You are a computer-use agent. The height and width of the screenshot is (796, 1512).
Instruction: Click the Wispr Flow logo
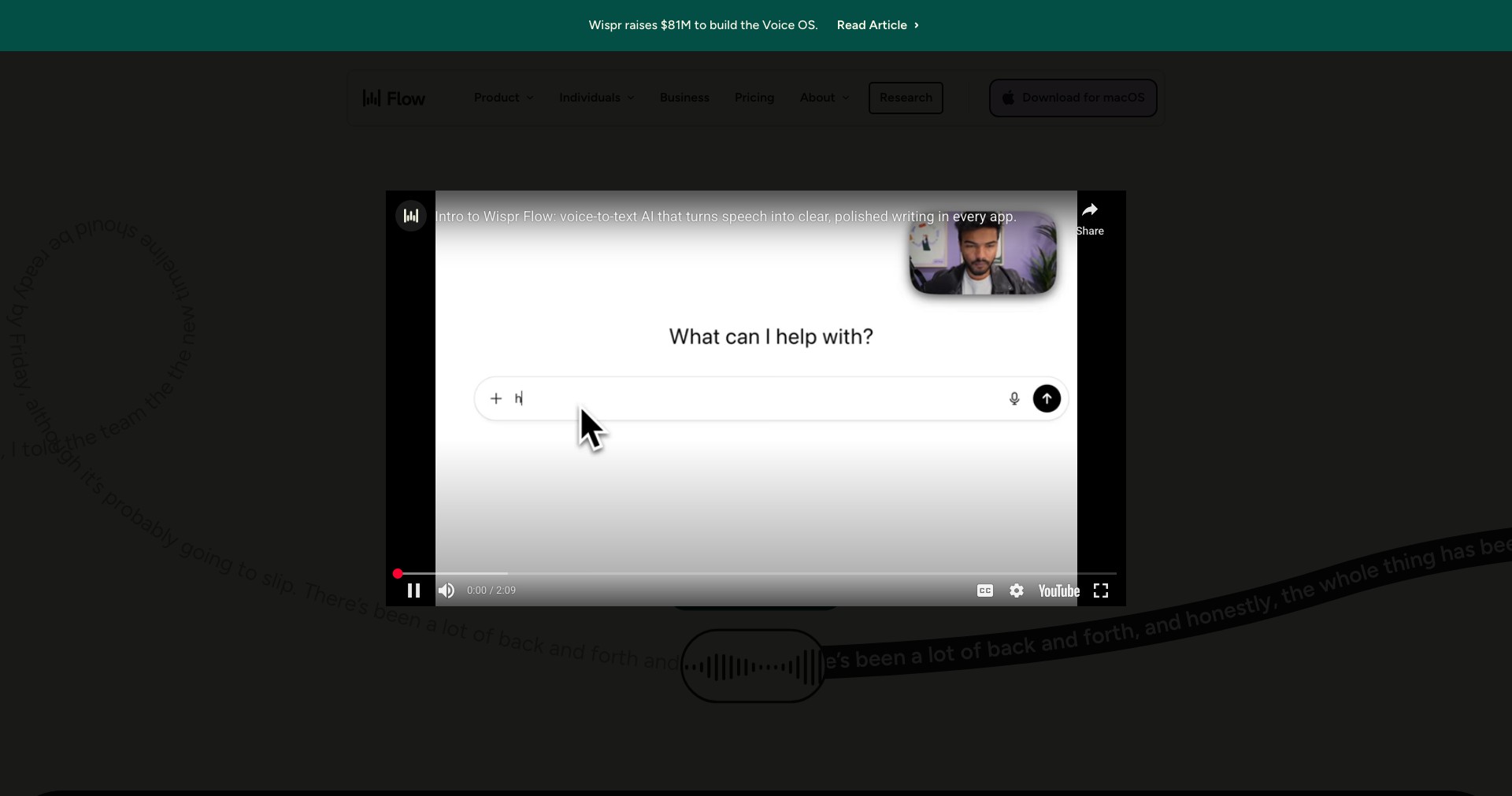[x=394, y=98]
